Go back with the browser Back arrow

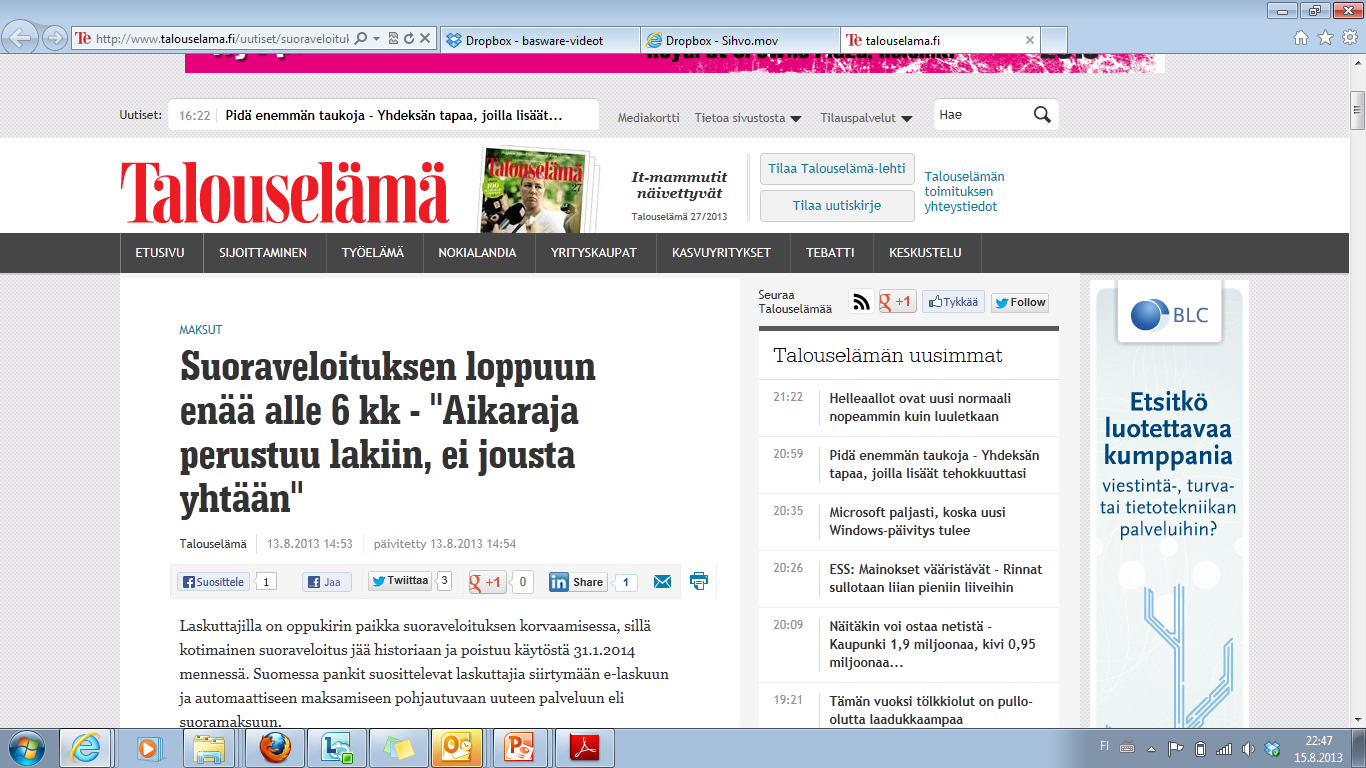22,38
